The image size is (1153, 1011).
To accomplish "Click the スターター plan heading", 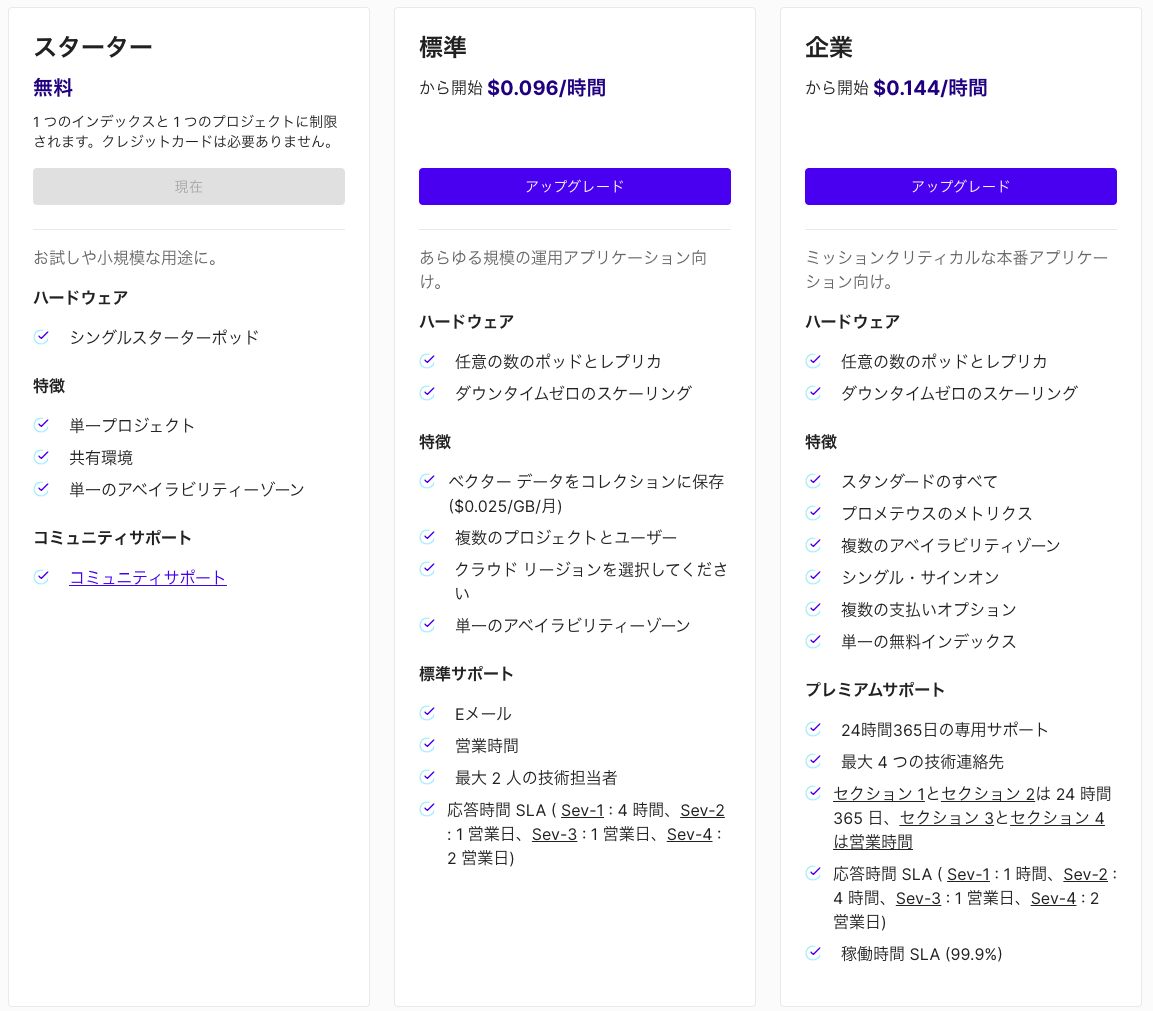I will [93, 47].
